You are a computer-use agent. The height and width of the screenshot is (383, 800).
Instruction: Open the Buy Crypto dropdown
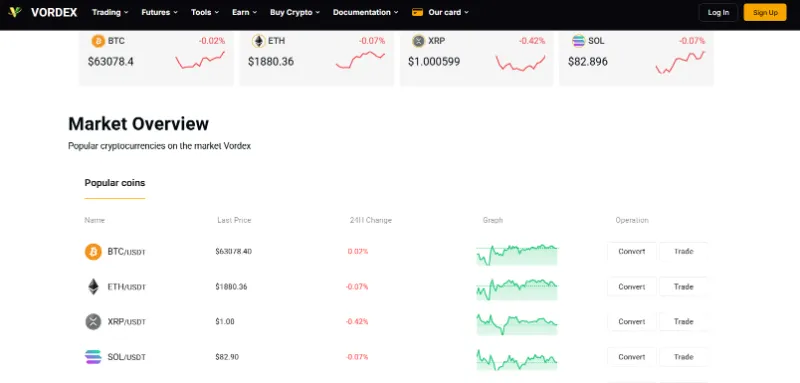click(295, 12)
